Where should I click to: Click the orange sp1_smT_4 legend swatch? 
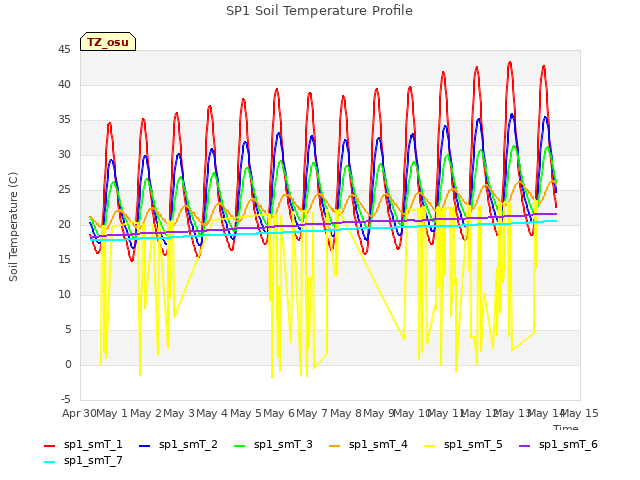pos(334,446)
